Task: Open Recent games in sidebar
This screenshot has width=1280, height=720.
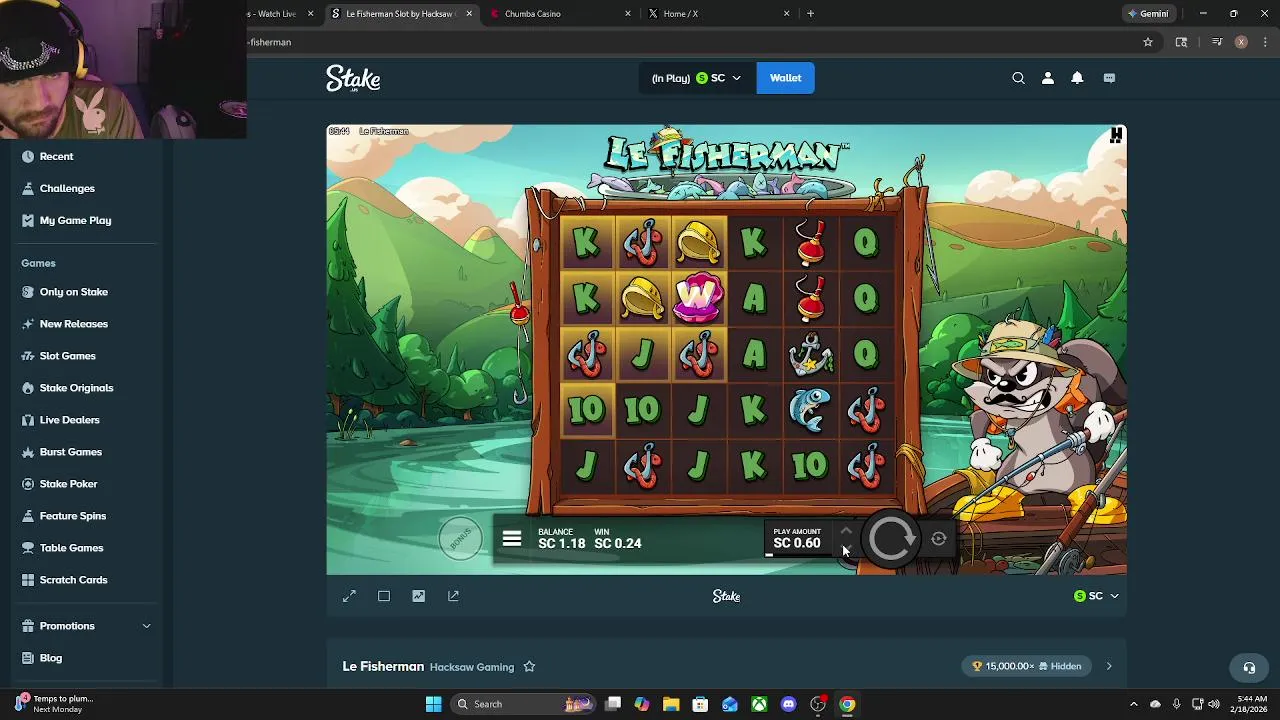Action: [57, 156]
